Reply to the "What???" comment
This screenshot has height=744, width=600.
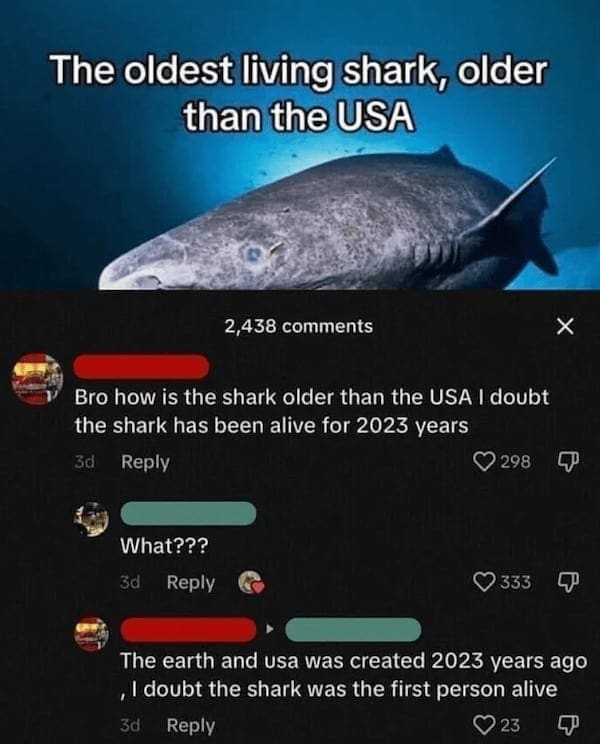pyautogui.click(x=191, y=583)
